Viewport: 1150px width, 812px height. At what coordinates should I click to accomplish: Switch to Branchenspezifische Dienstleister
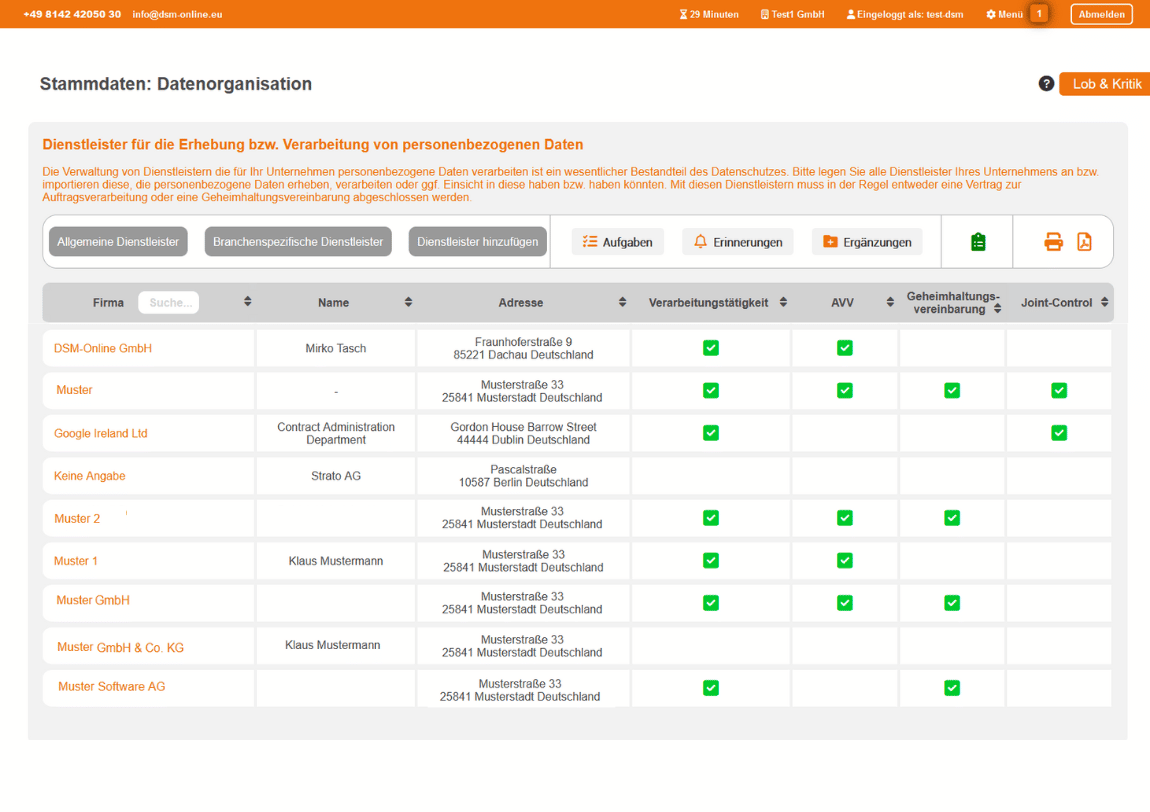point(298,242)
